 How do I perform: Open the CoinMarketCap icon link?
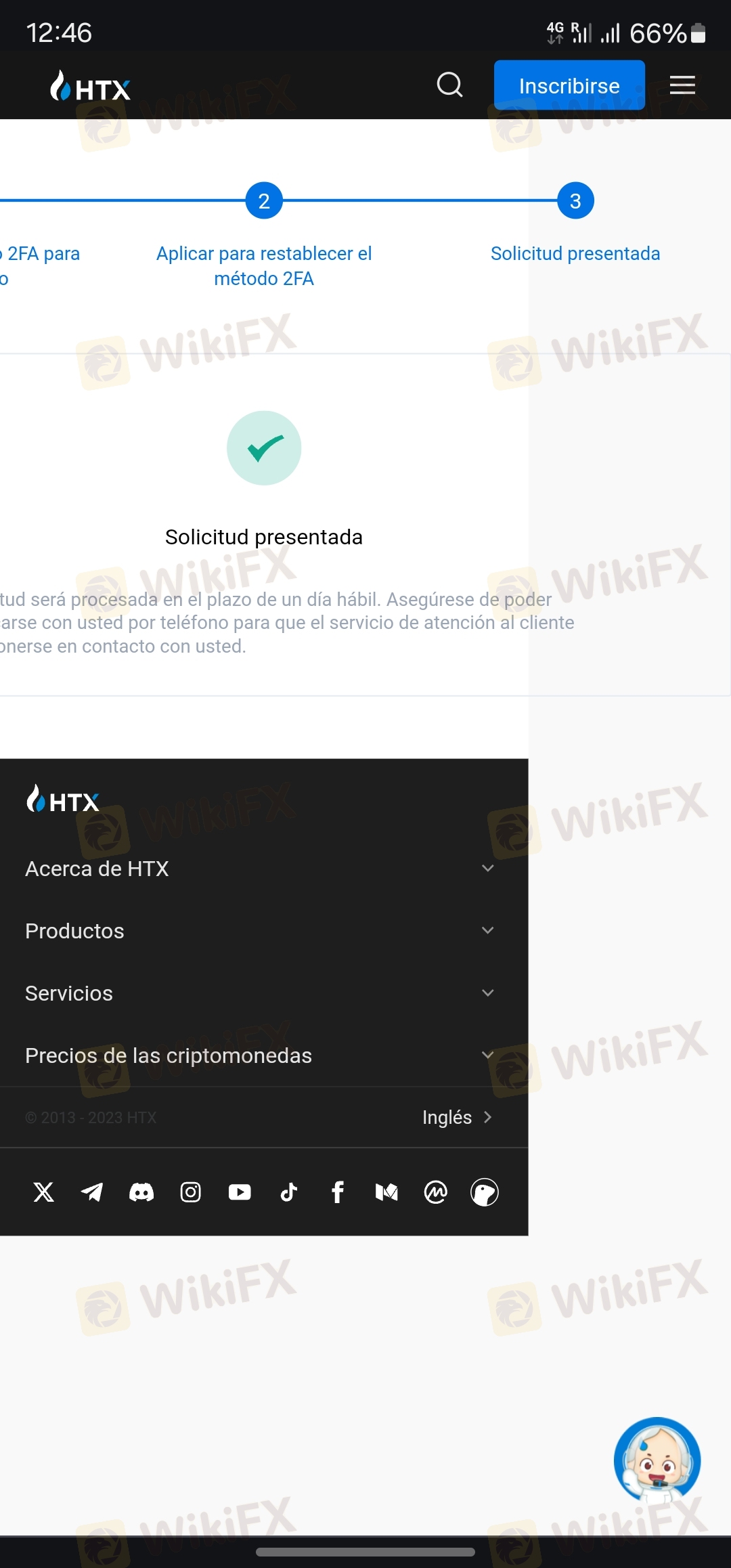click(436, 1192)
